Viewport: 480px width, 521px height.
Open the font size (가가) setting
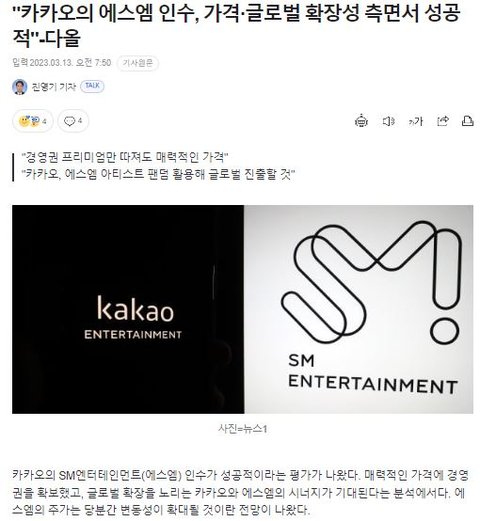415,121
